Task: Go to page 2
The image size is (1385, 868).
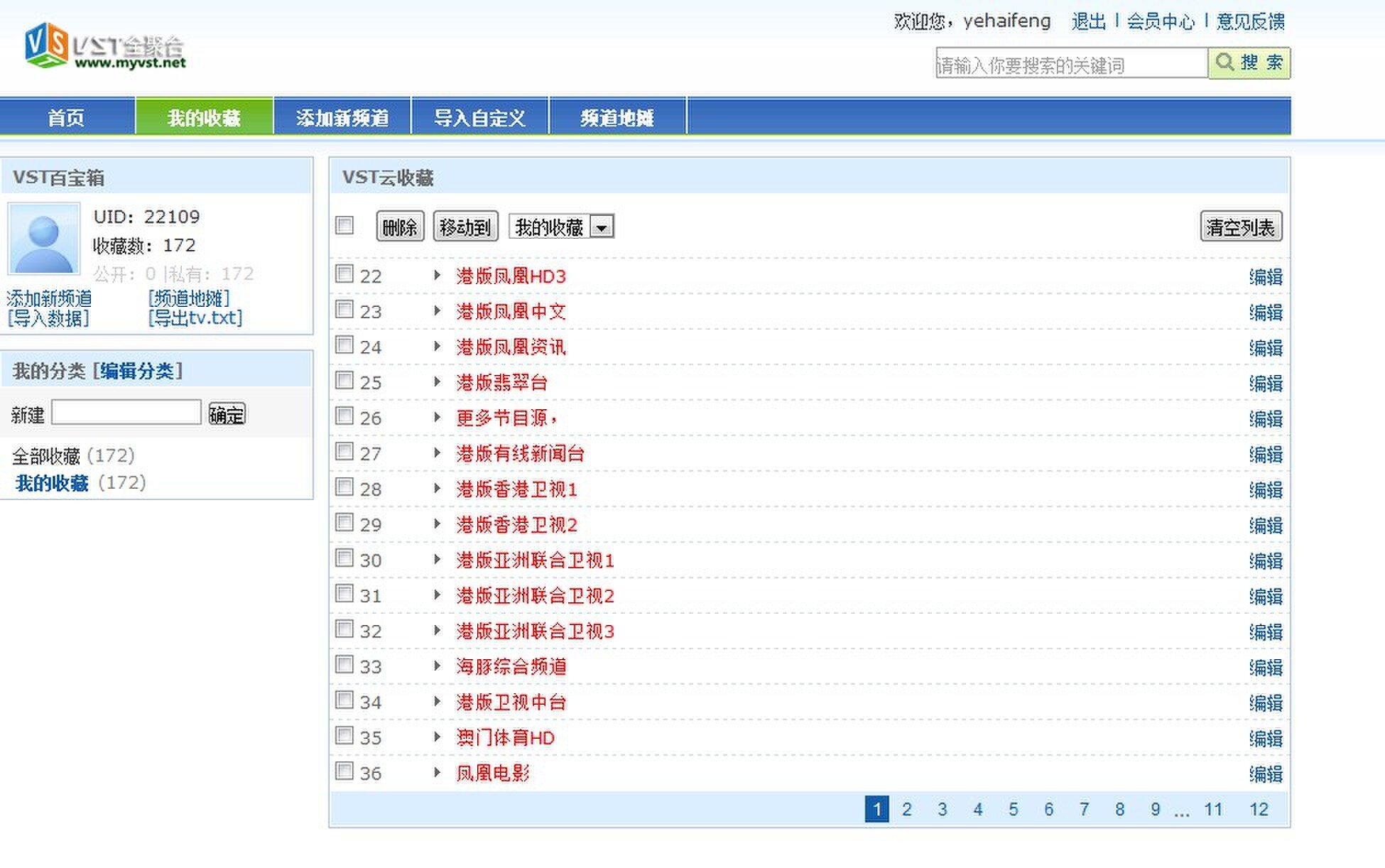Action: 907,809
